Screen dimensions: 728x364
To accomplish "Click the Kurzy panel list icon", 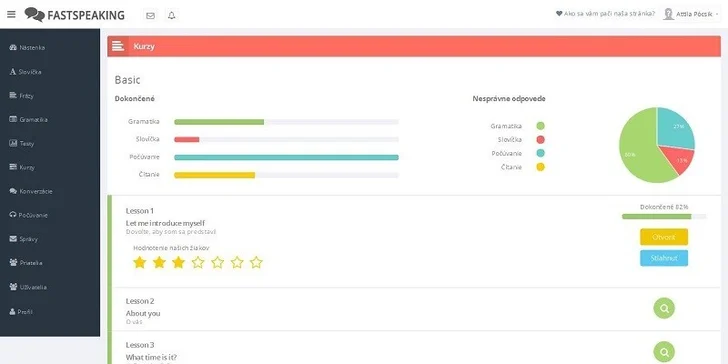I will point(118,46).
